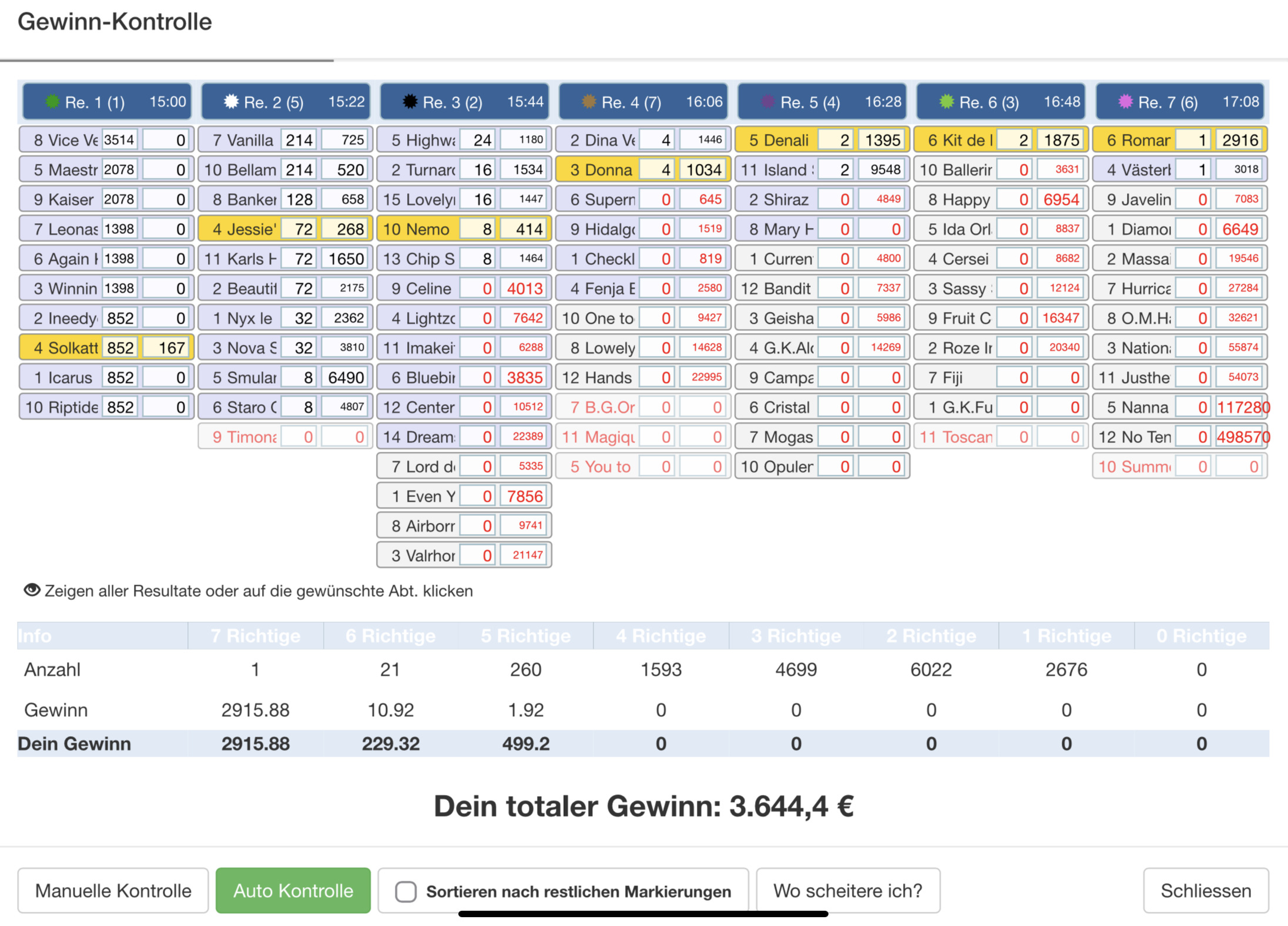
Task: Click the purple circle icon in Re. 5 header
Action: tap(767, 102)
